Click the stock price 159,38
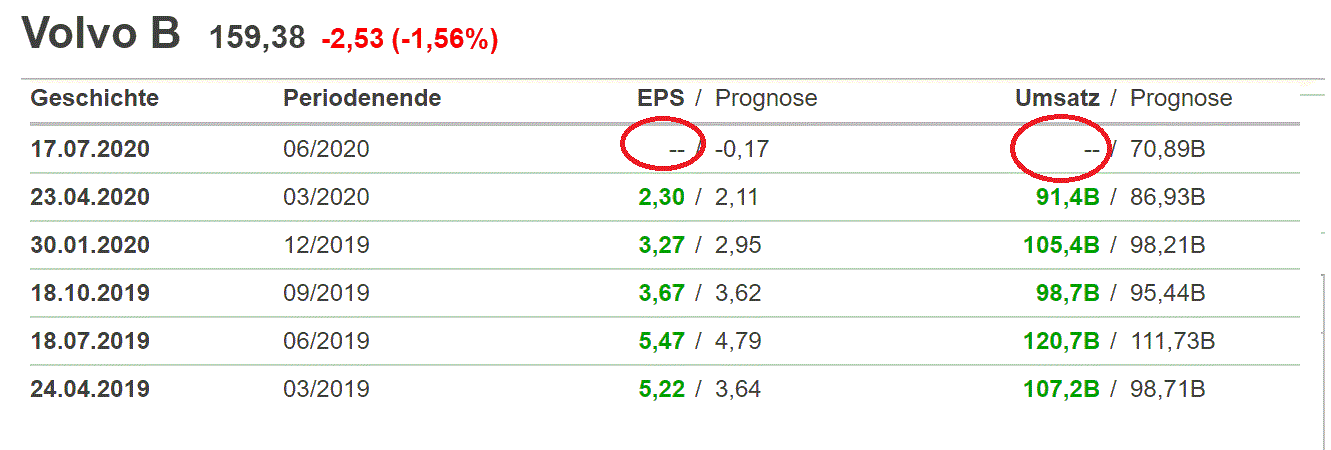Image resolution: width=1331 pixels, height=450 pixels. 257,39
